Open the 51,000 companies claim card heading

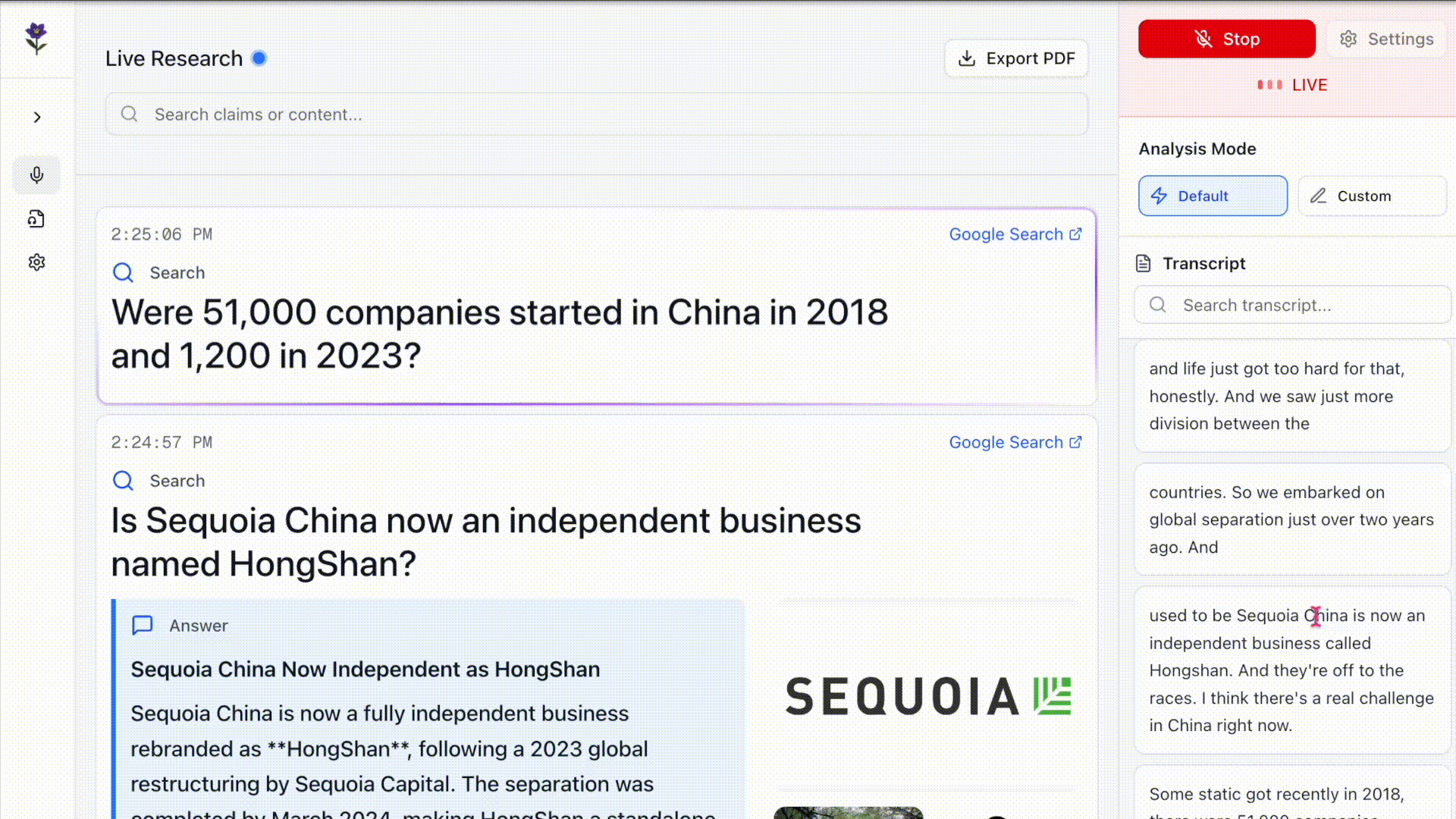[499, 334]
